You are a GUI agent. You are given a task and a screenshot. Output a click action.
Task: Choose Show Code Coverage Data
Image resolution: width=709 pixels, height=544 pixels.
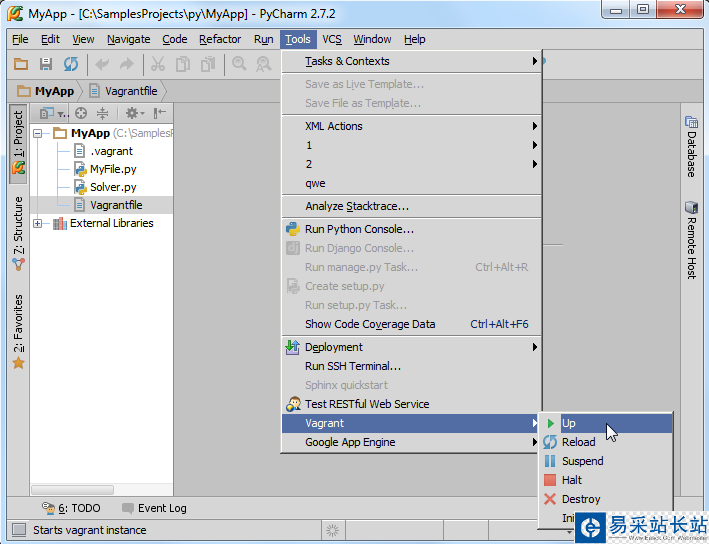411,324
